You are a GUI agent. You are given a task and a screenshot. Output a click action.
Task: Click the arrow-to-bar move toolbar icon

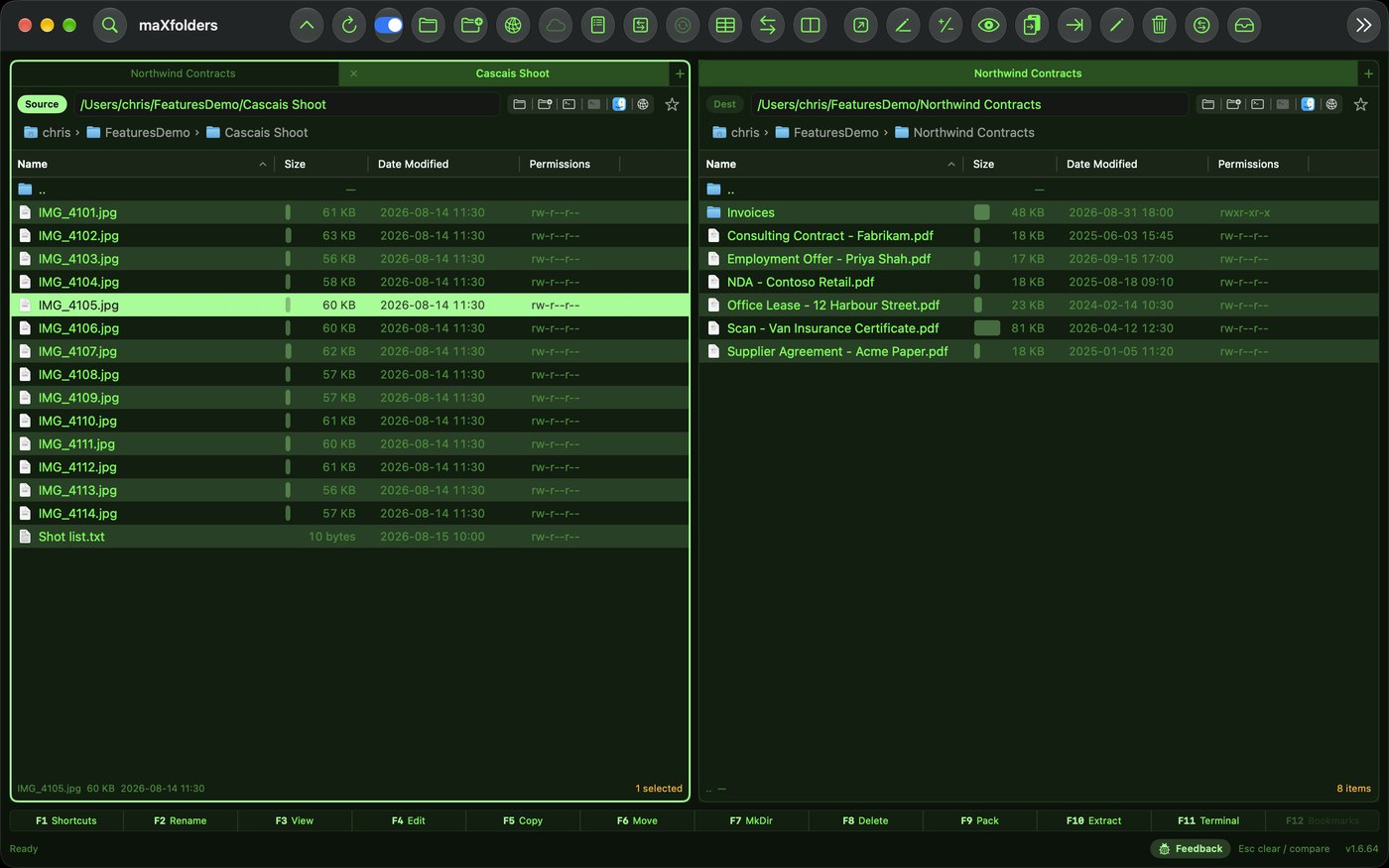[x=1074, y=26]
